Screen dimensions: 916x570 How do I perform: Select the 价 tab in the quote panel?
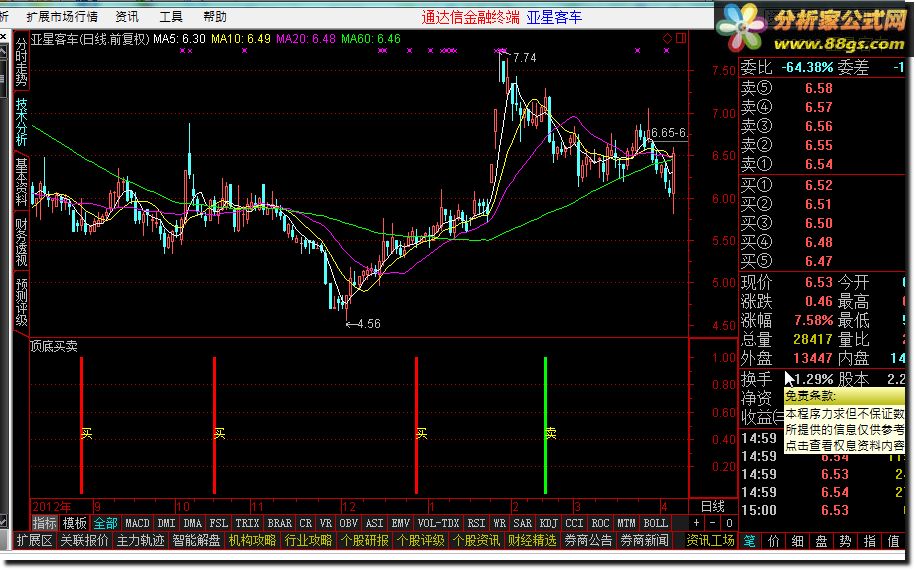773,541
